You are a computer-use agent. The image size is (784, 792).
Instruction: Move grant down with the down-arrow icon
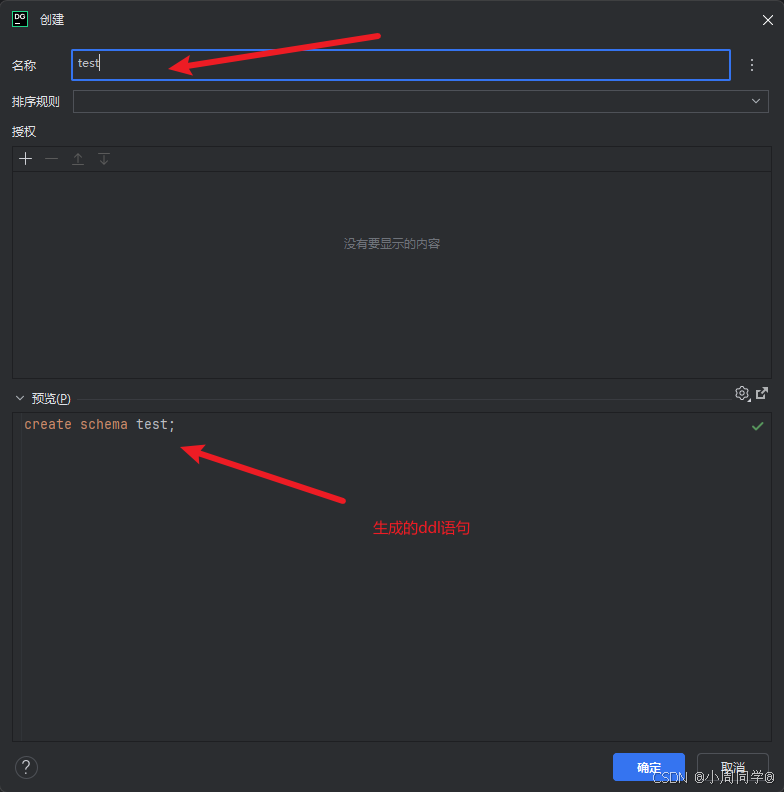click(104, 159)
